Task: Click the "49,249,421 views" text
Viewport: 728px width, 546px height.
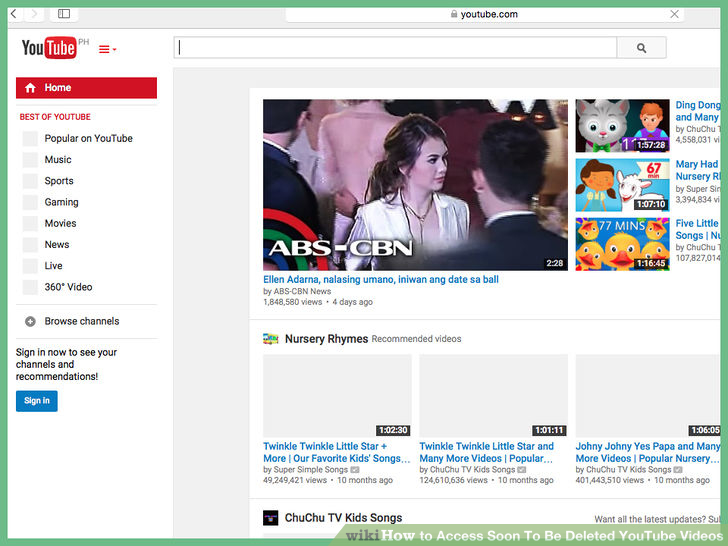Action: [295, 480]
